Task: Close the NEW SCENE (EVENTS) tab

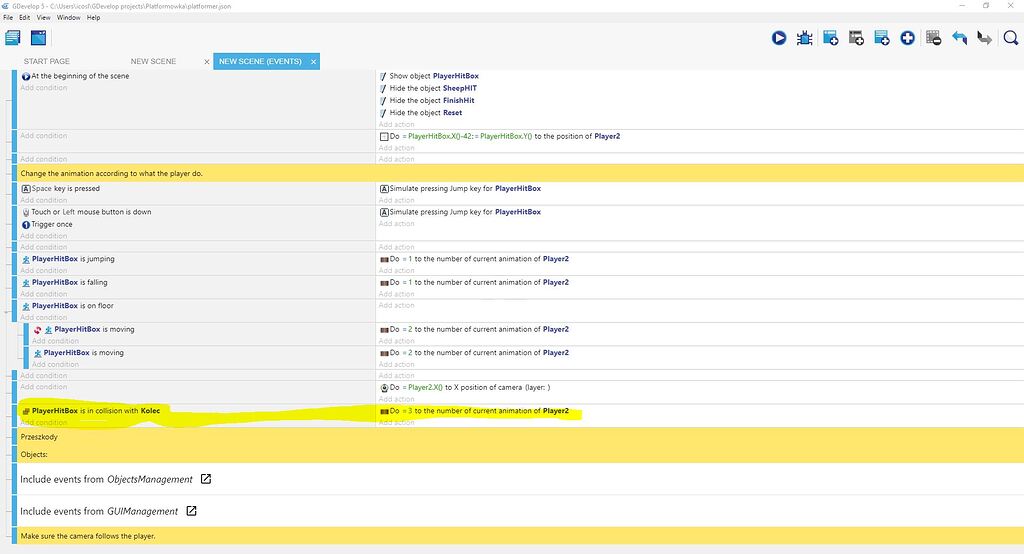Action: pyautogui.click(x=313, y=62)
